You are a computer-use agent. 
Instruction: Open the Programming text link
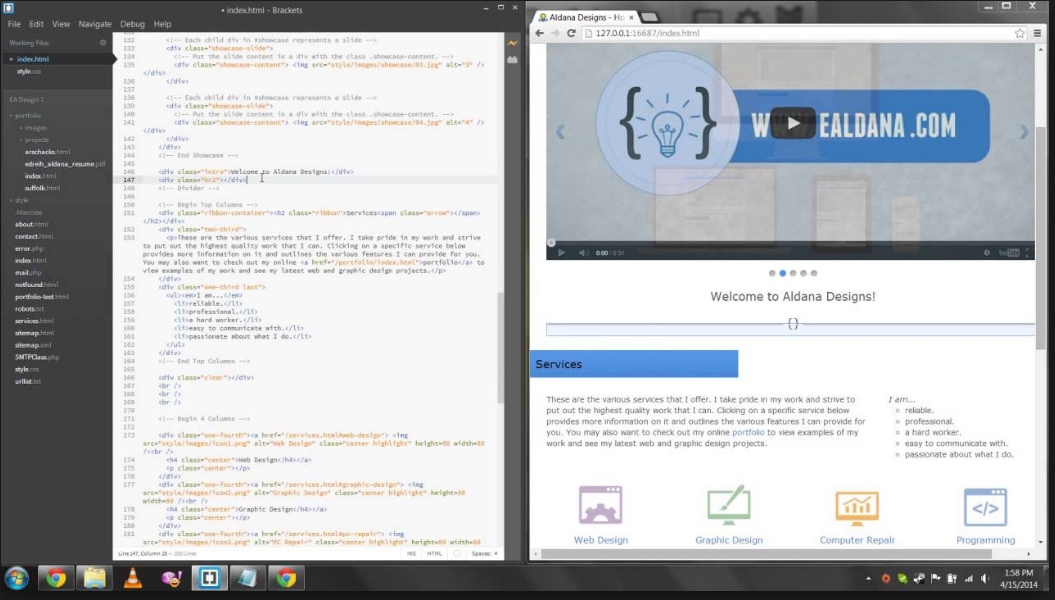986,540
